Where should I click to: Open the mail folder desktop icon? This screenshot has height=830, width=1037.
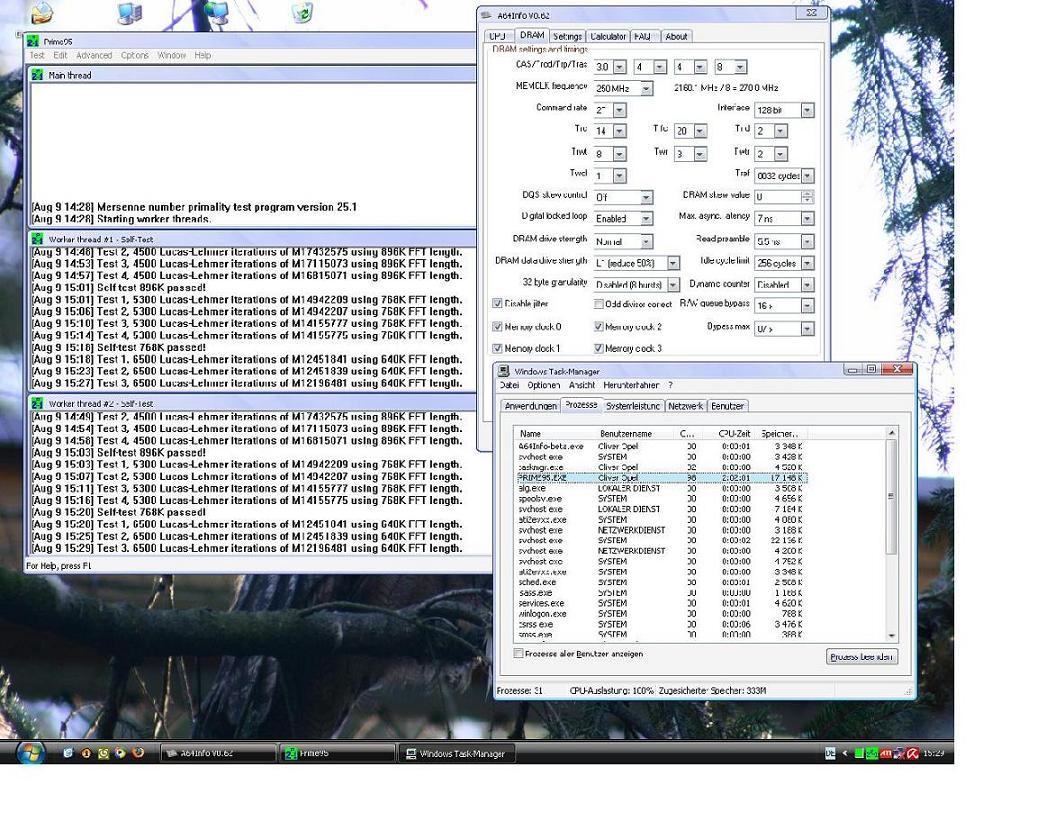click(42, 11)
